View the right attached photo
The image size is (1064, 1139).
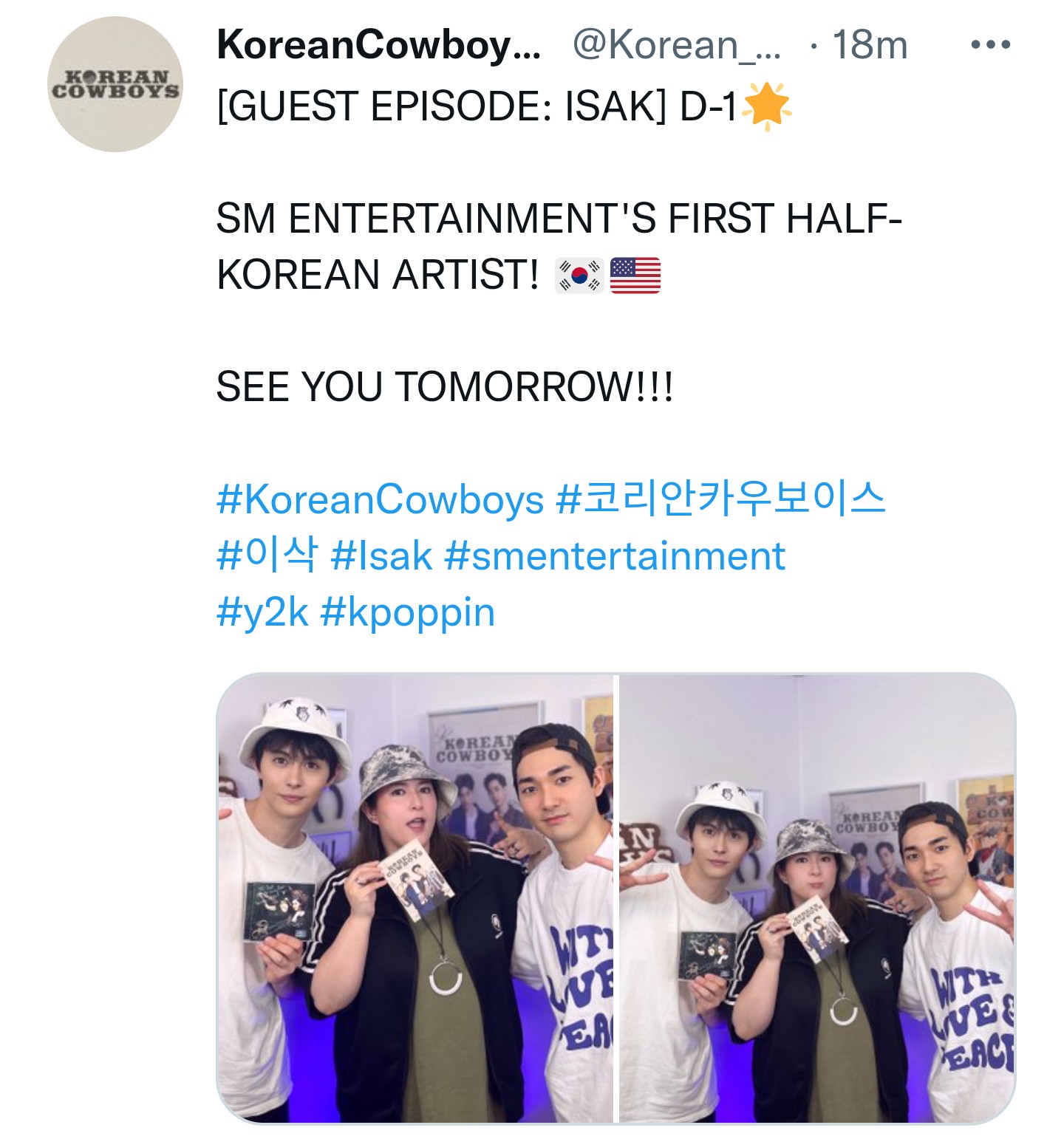point(817,898)
